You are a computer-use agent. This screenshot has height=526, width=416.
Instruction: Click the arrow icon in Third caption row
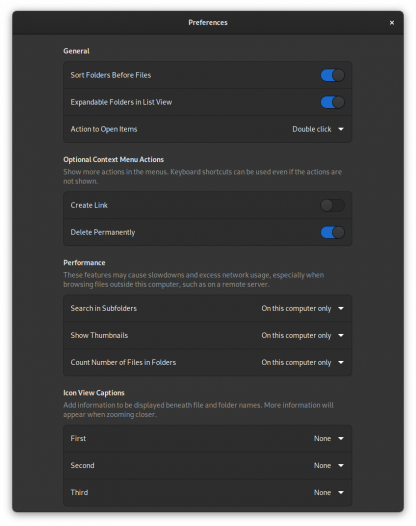click(x=341, y=492)
